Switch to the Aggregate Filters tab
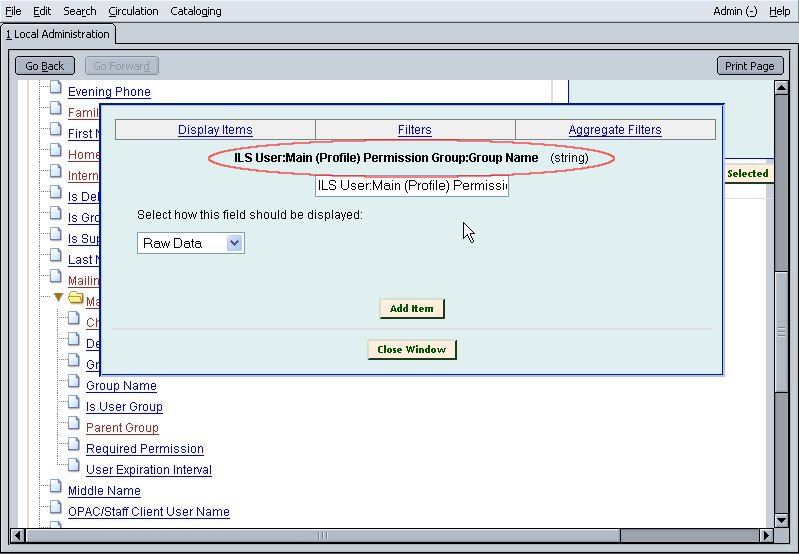Viewport: 799px width, 554px height. click(615, 130)
